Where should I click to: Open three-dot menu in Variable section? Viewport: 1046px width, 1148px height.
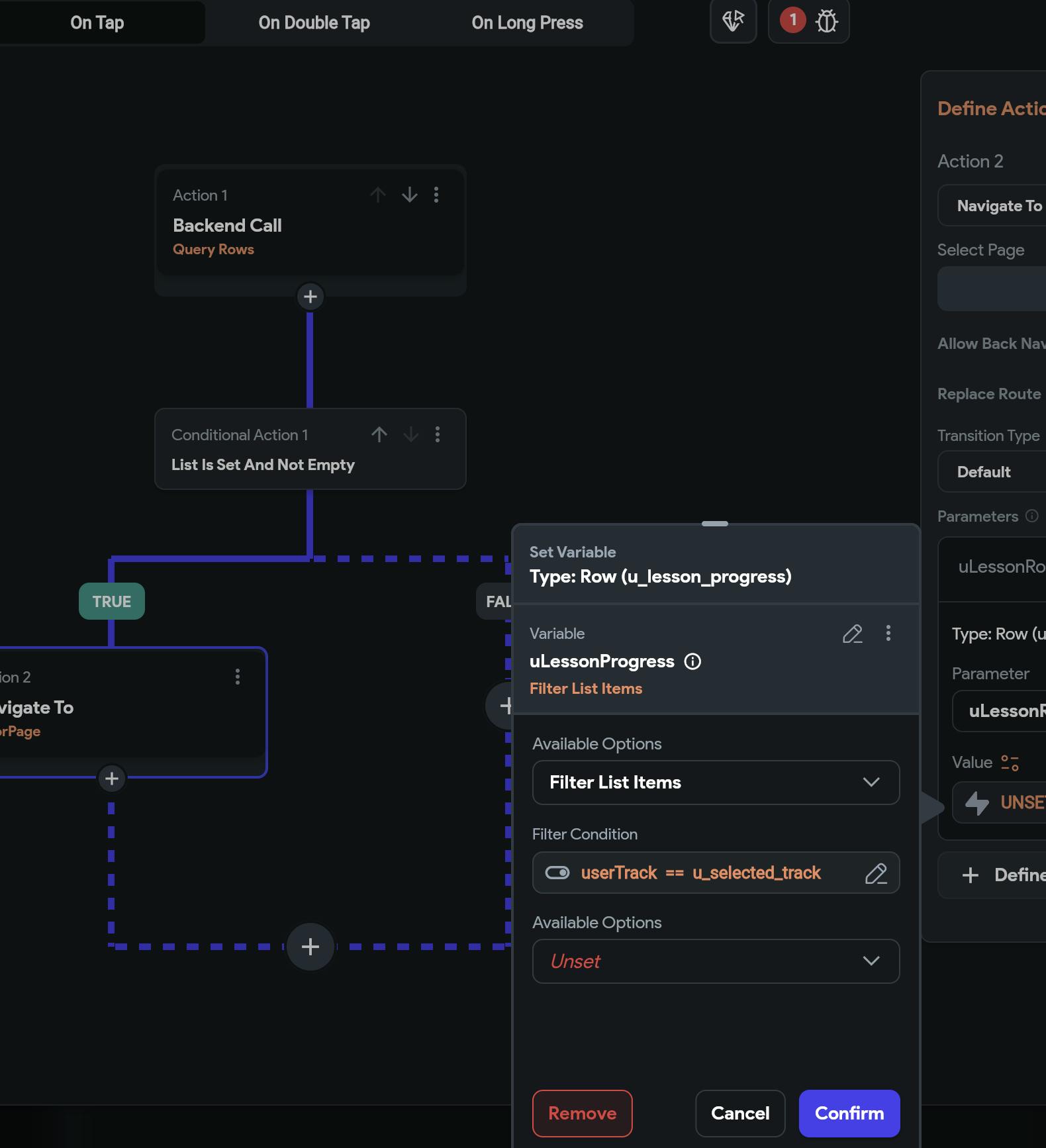(888, 634)
